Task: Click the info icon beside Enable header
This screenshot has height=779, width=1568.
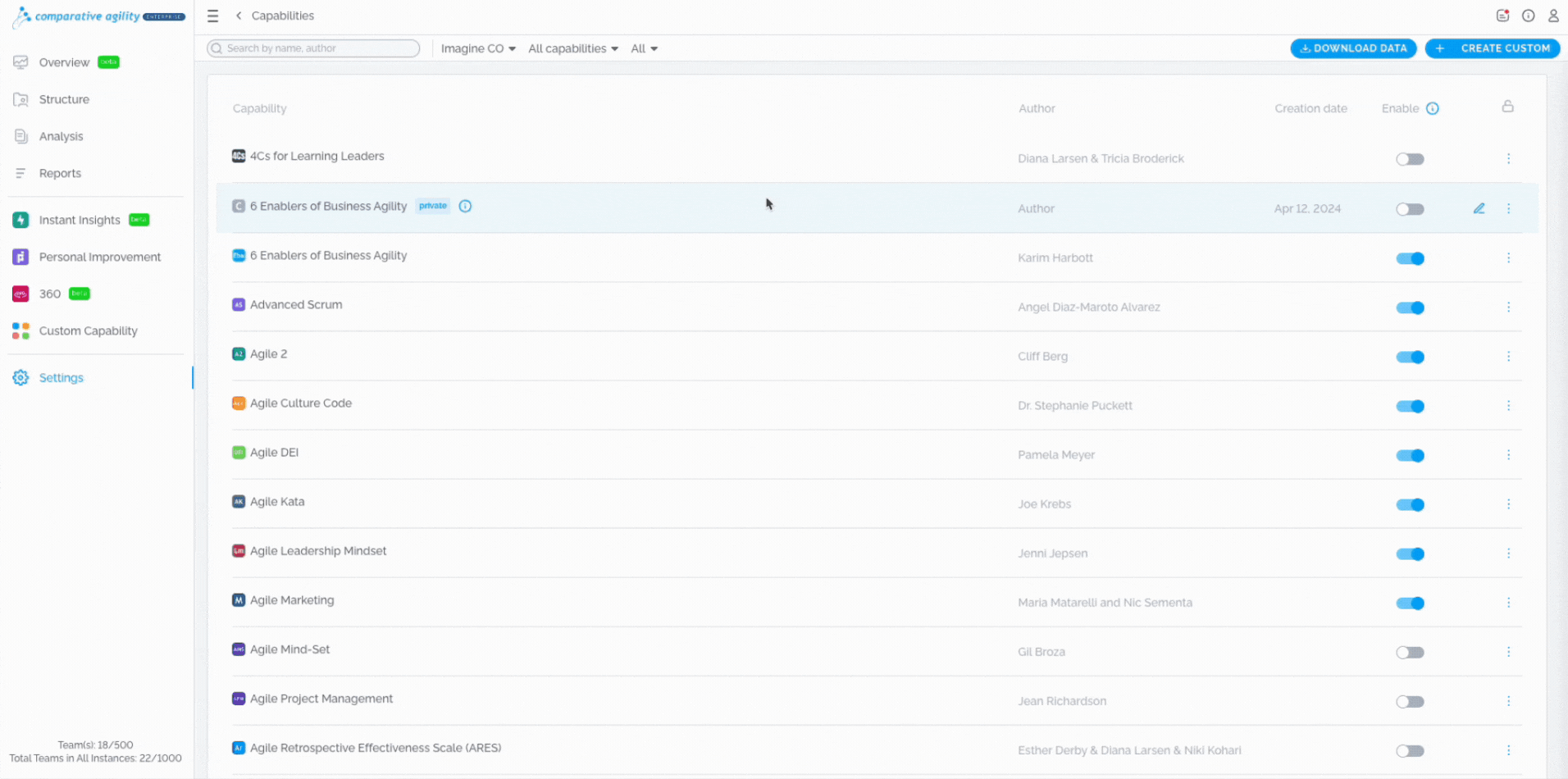Action: coord(1432,108)
